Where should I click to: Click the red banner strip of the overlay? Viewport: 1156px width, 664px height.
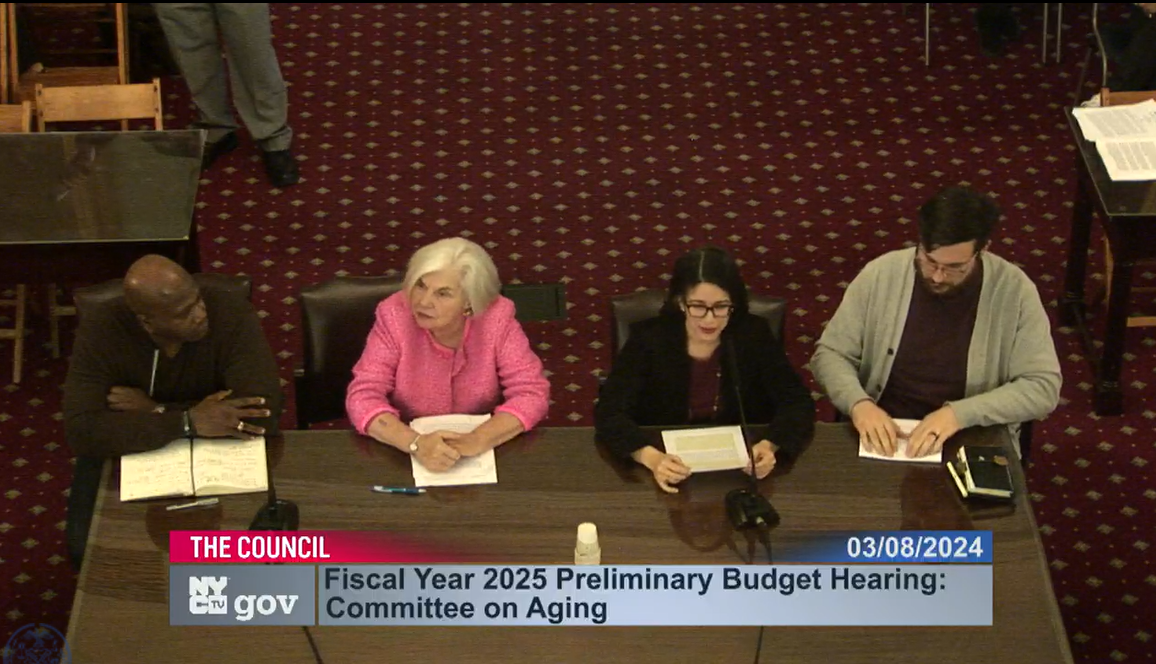[x=420, y=547]
